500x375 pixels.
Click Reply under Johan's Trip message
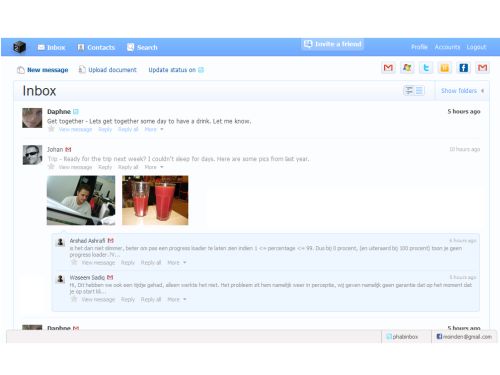pyautogui.click(x=105, y=167)
